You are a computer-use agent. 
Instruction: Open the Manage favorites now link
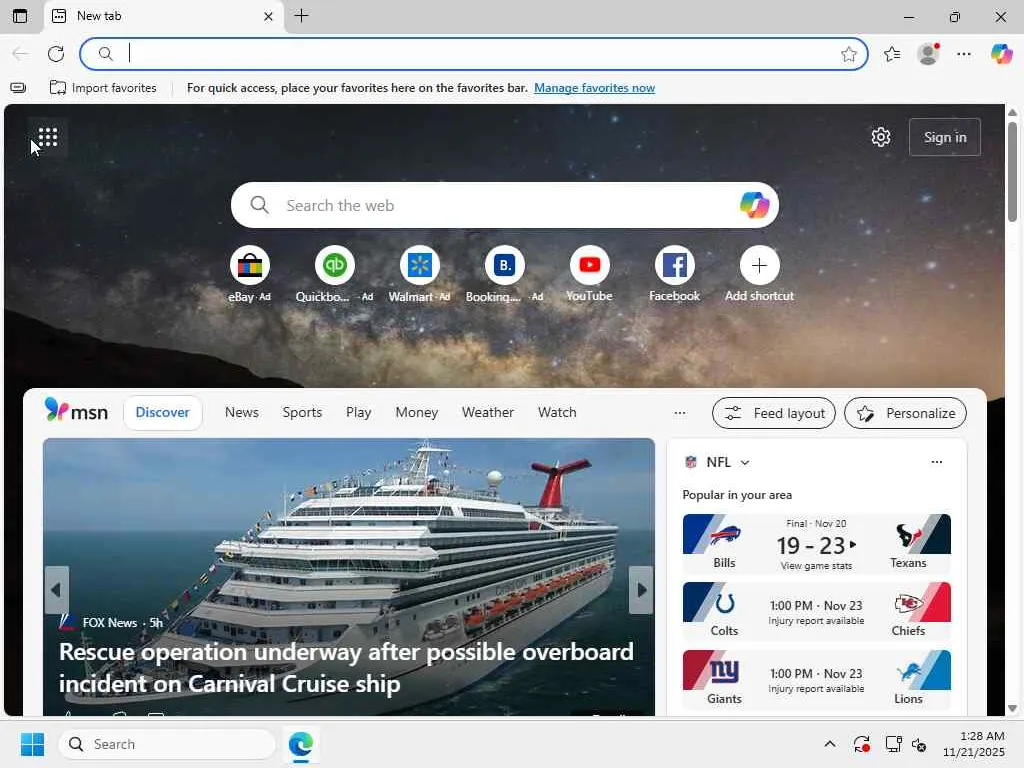pyautogui.click(x=594, y=88)
